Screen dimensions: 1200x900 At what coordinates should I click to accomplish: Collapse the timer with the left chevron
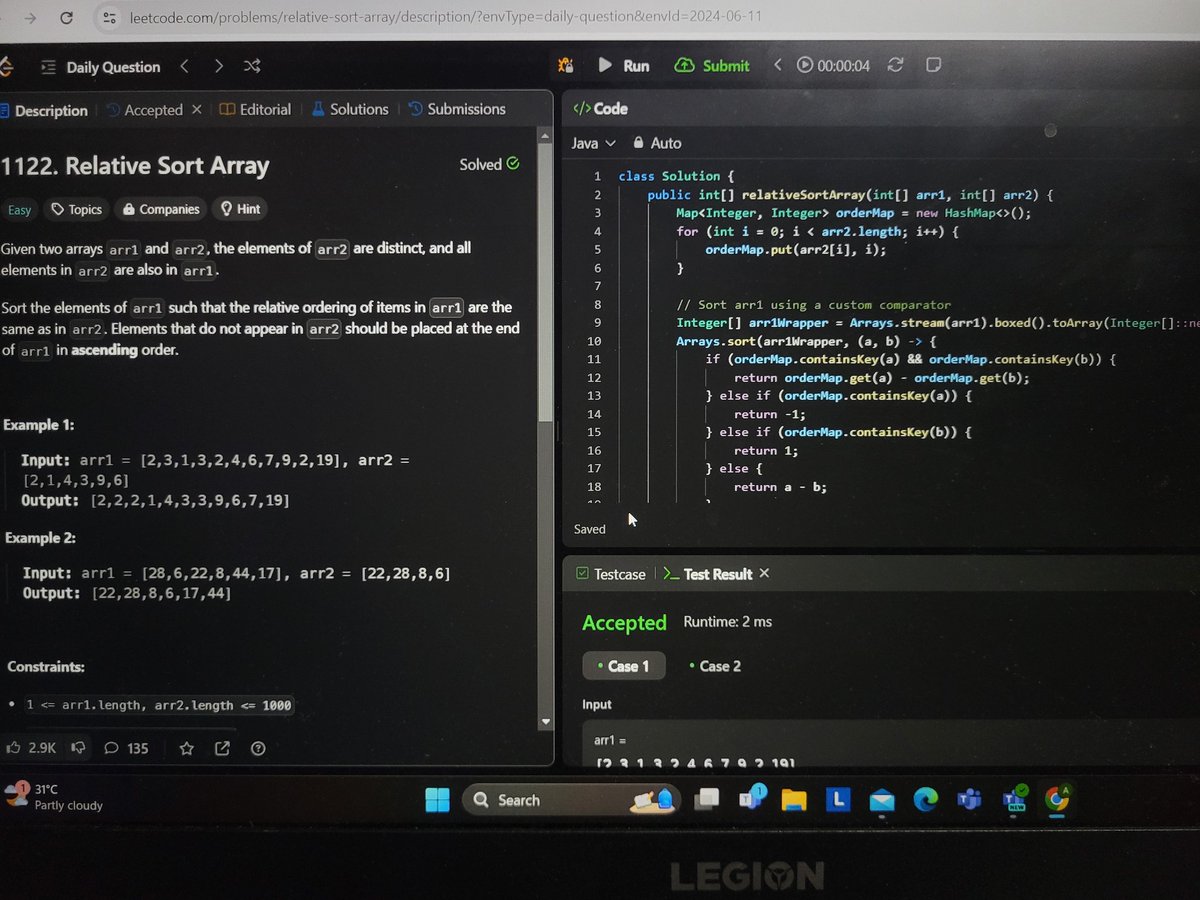pyautogui.click(x=777, y=65)
